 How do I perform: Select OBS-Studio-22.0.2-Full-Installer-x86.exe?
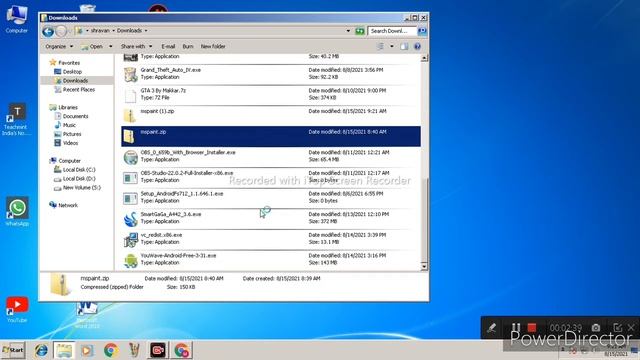(271, 178)
